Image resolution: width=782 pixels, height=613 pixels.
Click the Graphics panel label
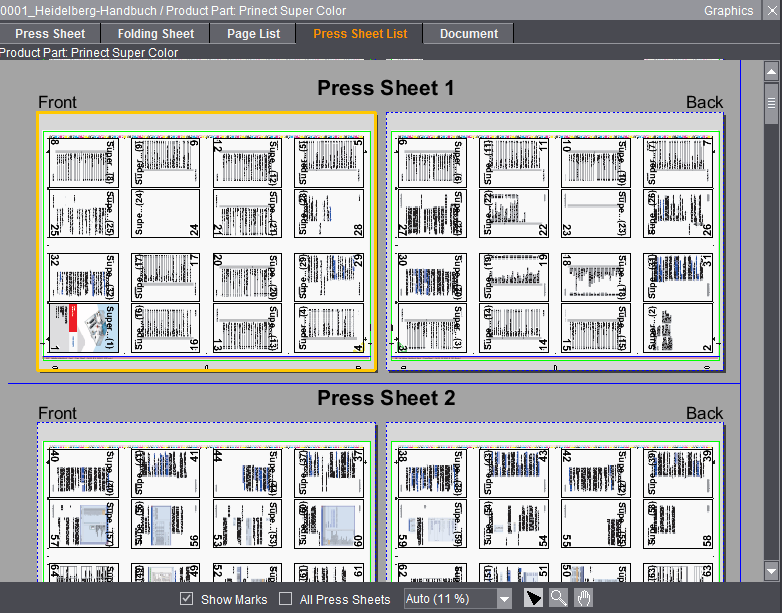tap(728, 11)
